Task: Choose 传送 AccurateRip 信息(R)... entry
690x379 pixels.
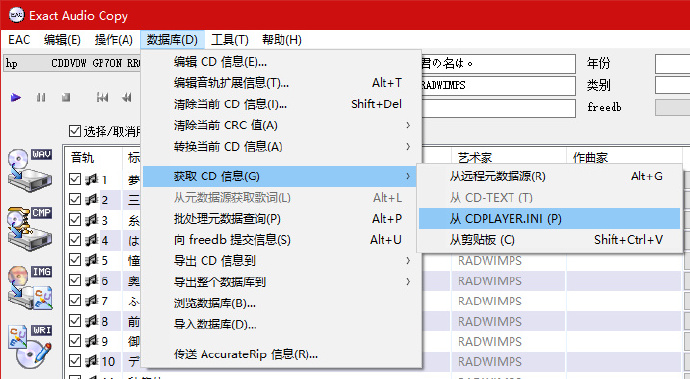Action: click(280, 354)
